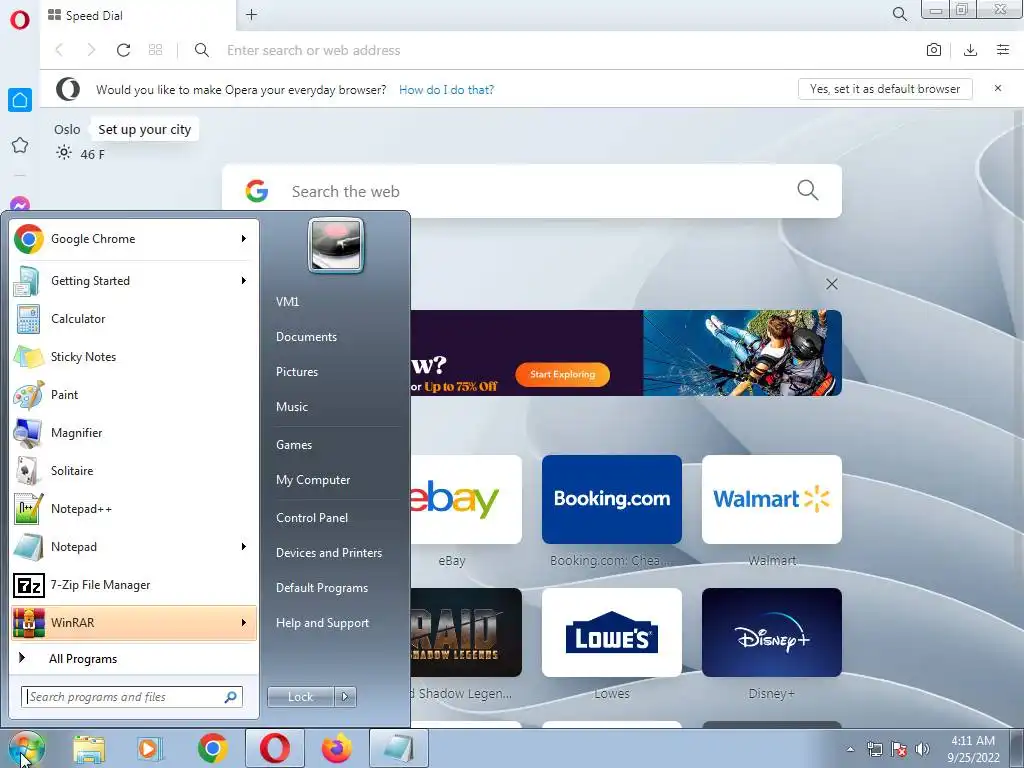
Task: Open Pictures from Start menu
Action: [x=296, y=372]
